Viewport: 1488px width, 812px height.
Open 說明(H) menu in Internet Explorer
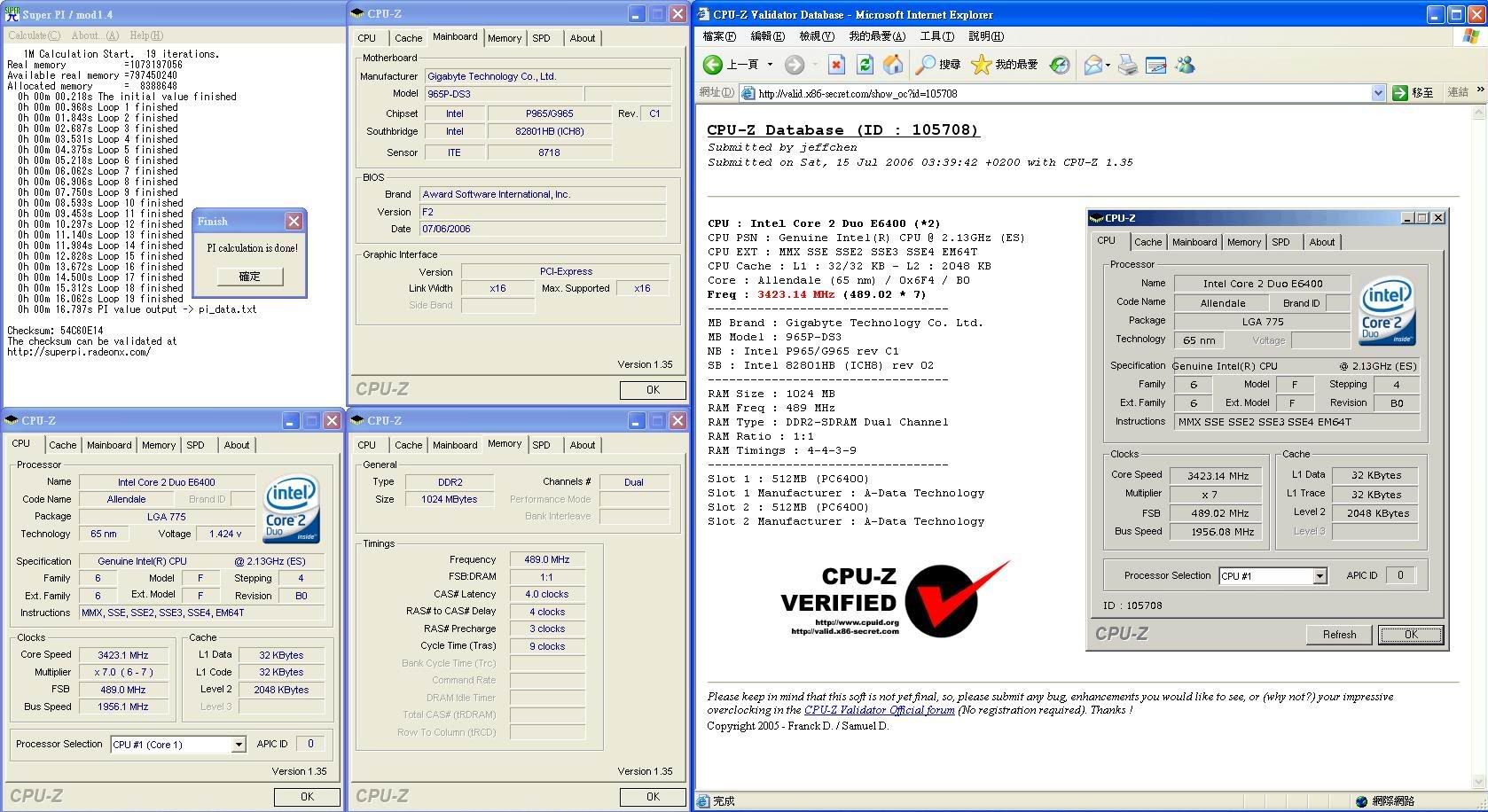point(986,36)
